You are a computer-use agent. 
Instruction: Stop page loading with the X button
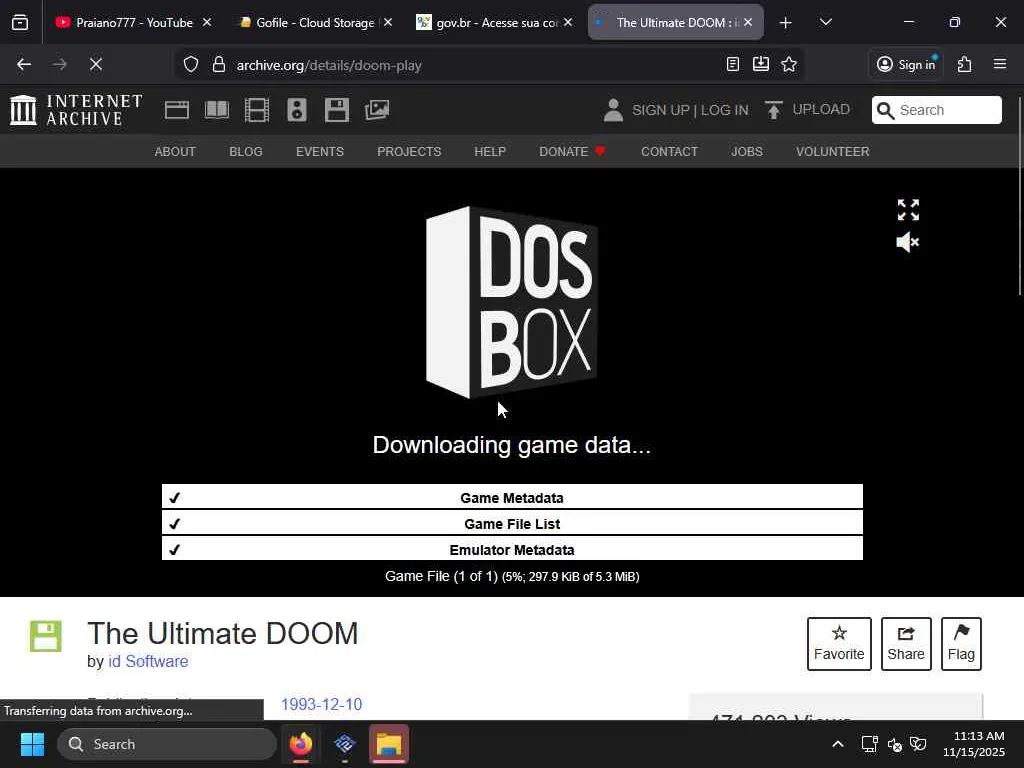95,64
